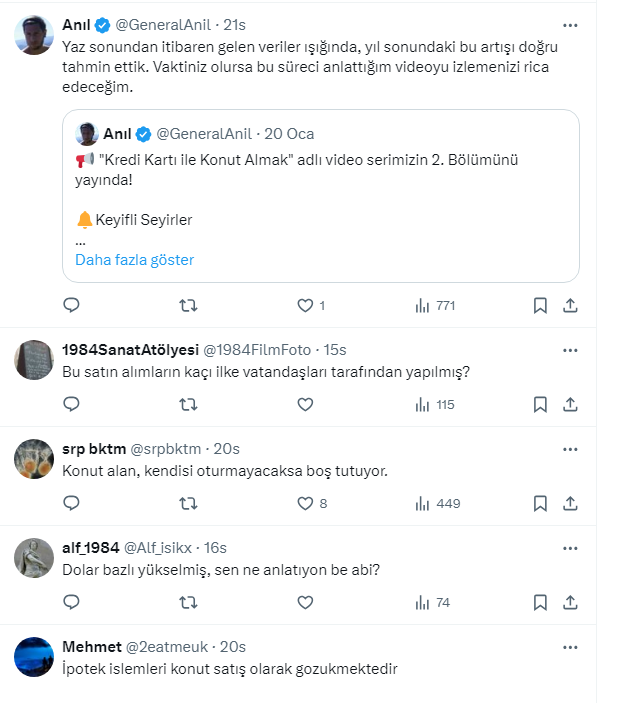Retweet Anıl's main tweet
Screen dimensions: 623x703
[x=187, y=305]
